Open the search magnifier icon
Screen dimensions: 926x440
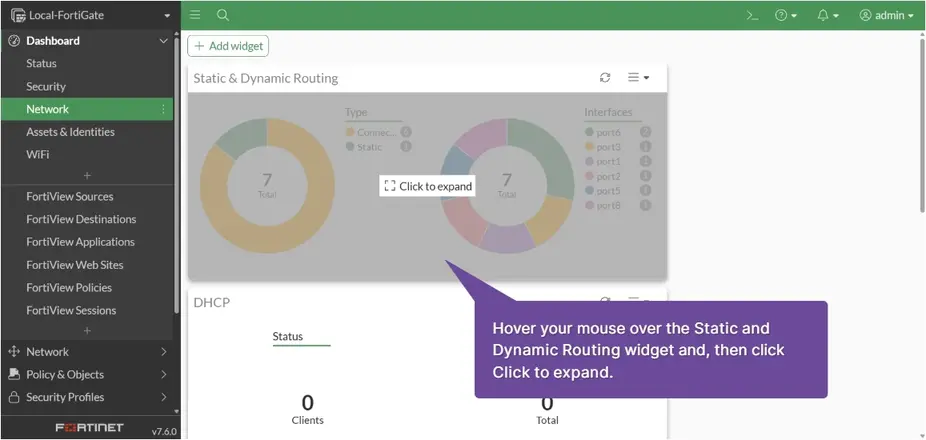(223, 15)
